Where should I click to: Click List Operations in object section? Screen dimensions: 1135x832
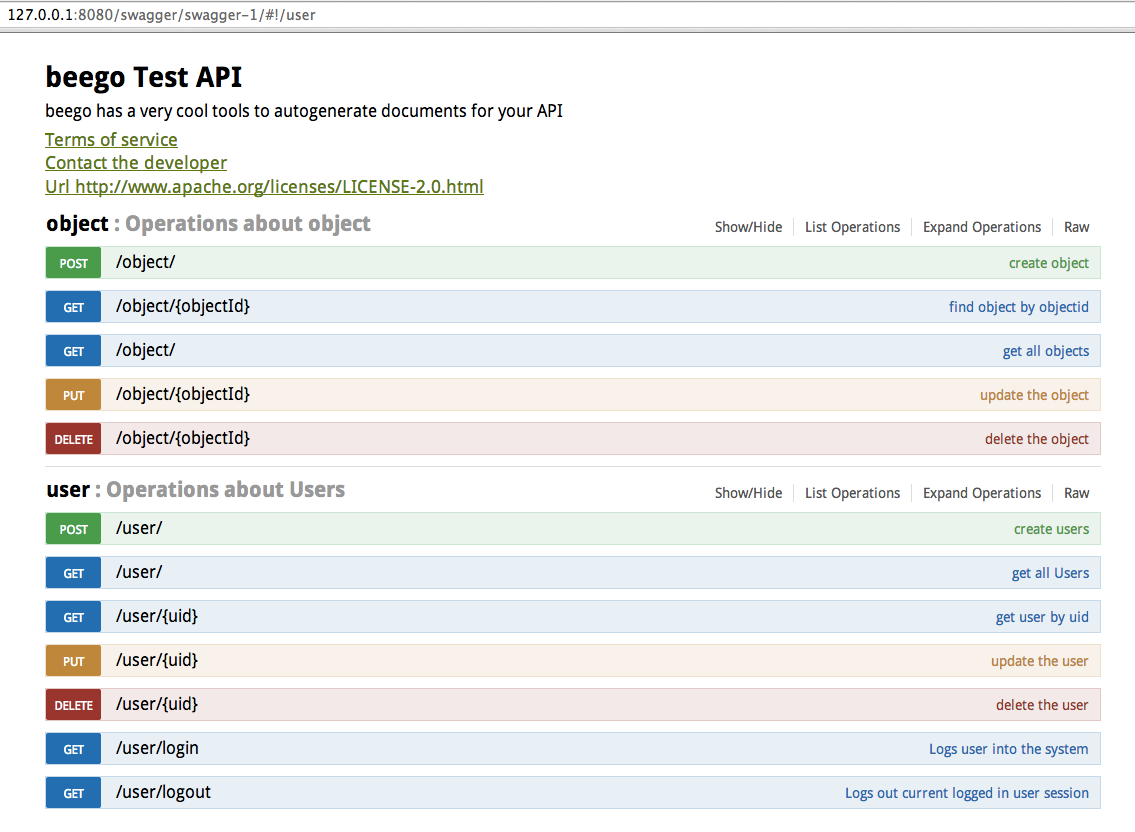tap(852, 227)
